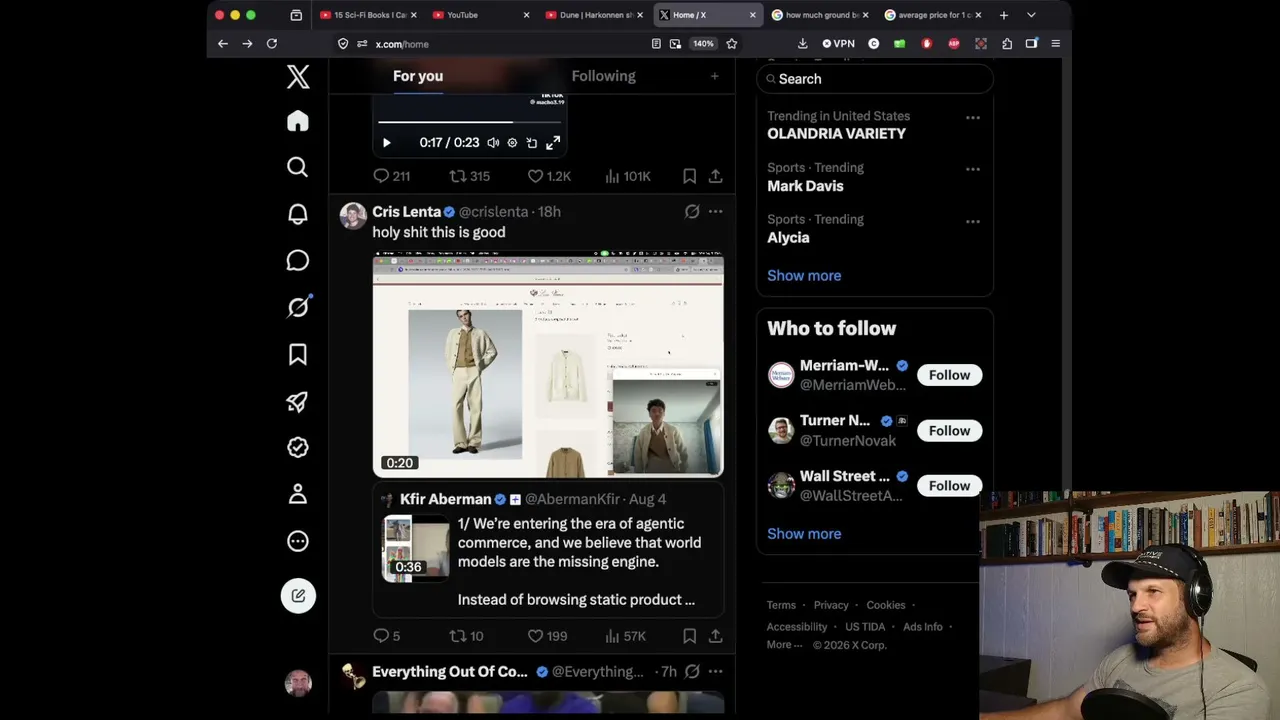The image size is (1280, 720).
Task: Follow Wall Street account
Action: (x=949, y=486)
